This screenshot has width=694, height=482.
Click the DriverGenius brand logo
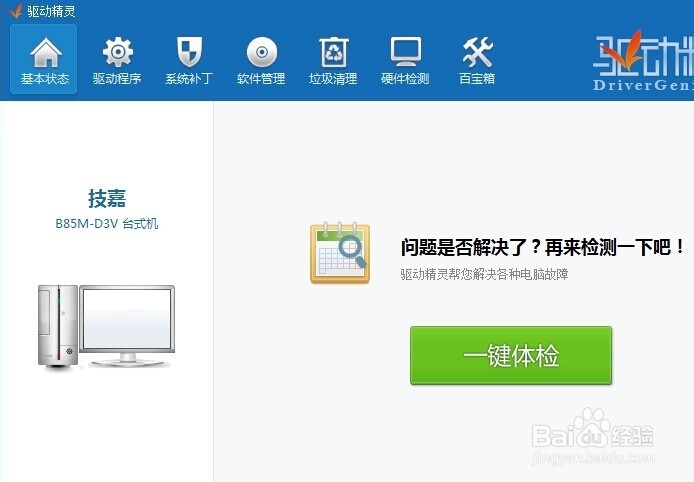pyautogui.click(x=643, y=60)
